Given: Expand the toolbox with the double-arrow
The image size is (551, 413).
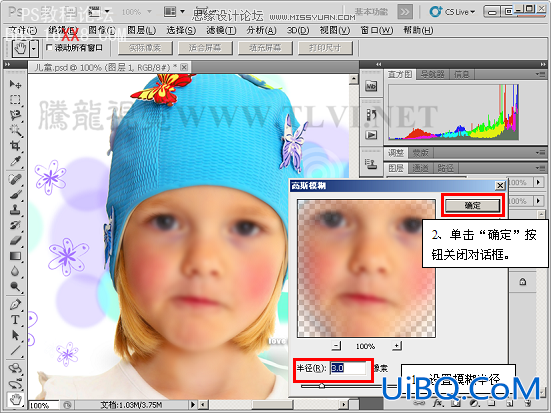Looking at the screenshot, I should 8,64.
